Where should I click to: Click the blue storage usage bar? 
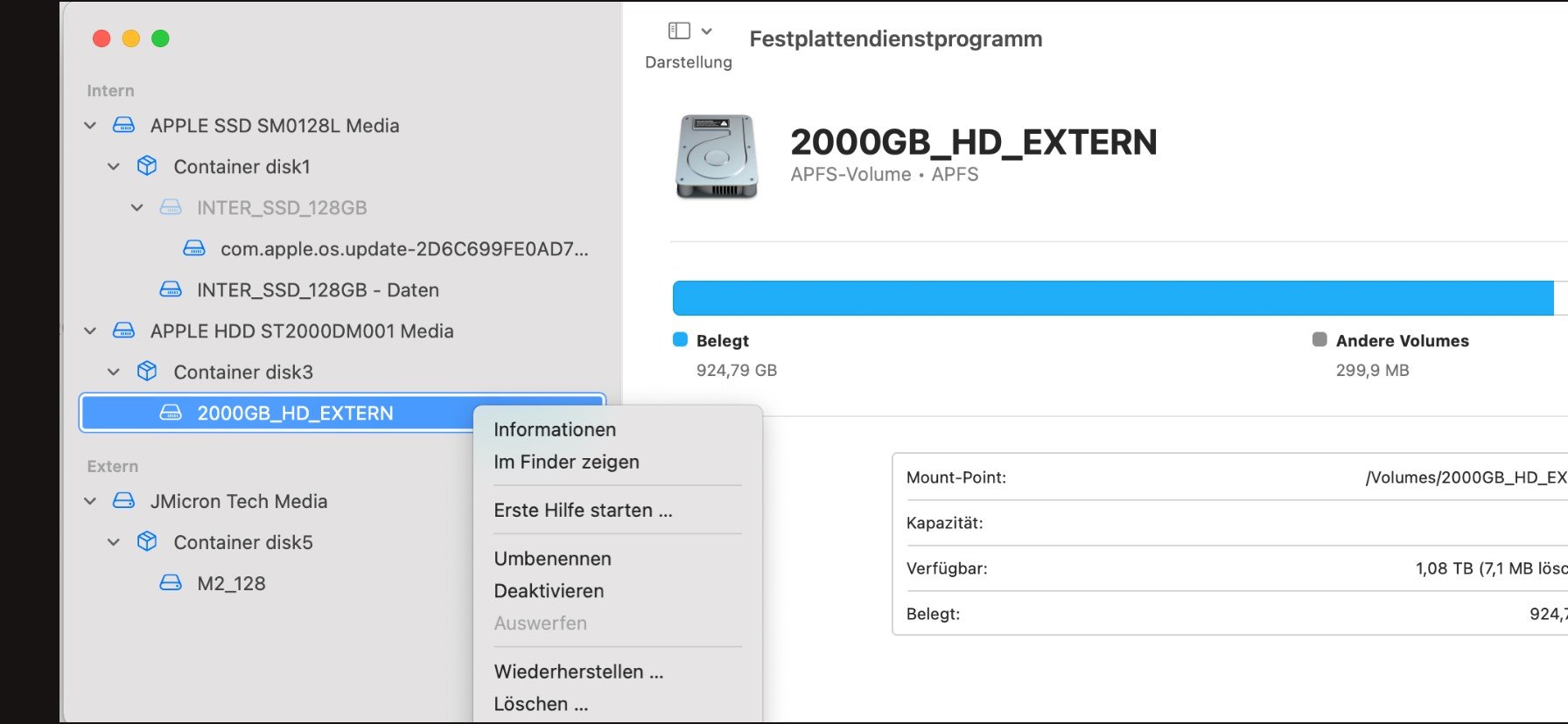(x=1113, y=298)
